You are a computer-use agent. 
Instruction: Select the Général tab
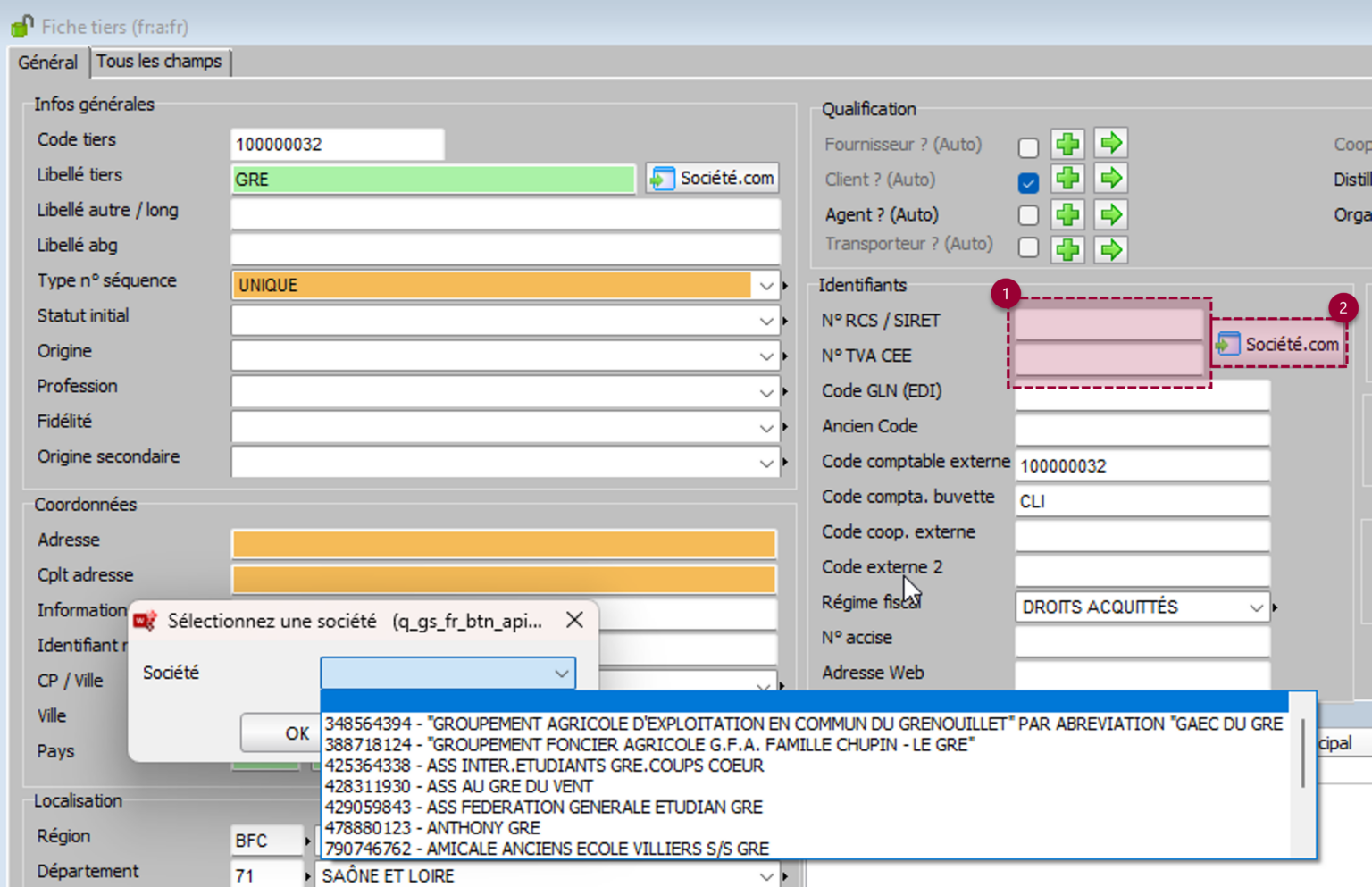(x=48, y=63)
